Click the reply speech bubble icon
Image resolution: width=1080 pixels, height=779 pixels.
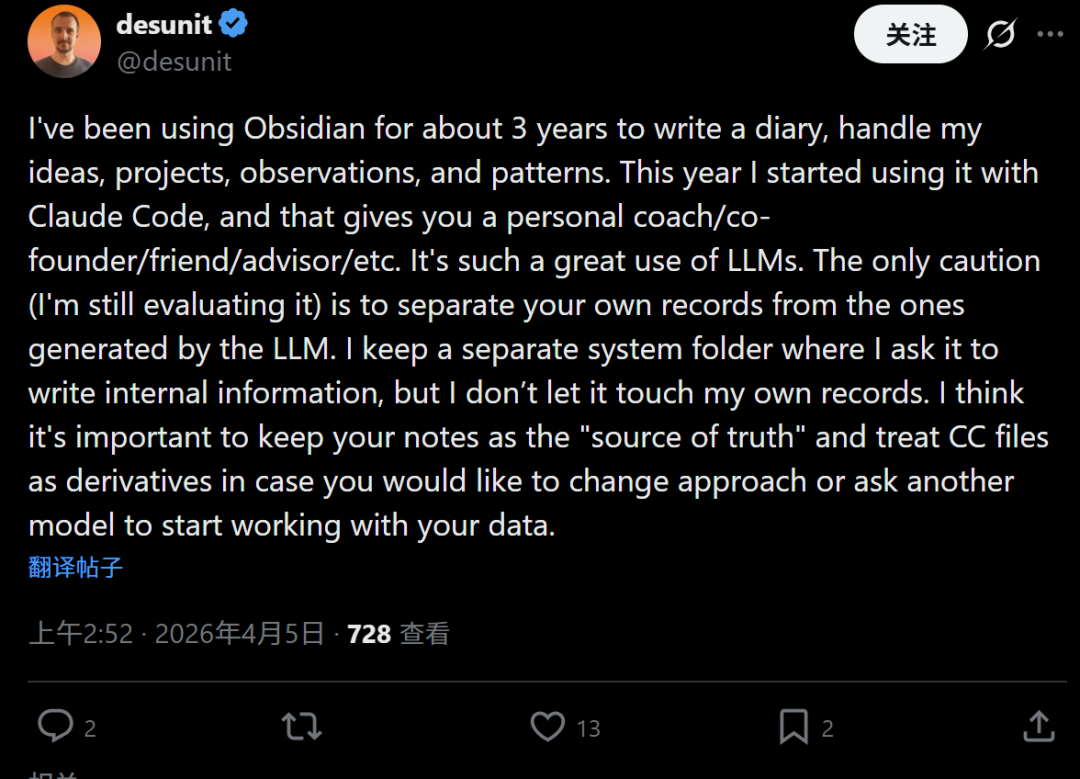54,727
